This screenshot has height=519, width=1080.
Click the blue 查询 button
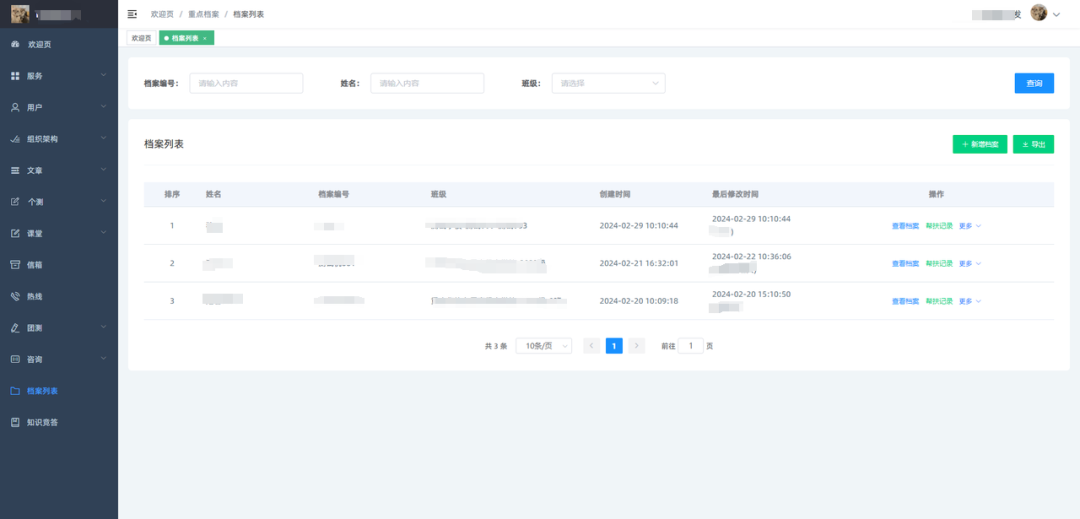point(1034,83)
